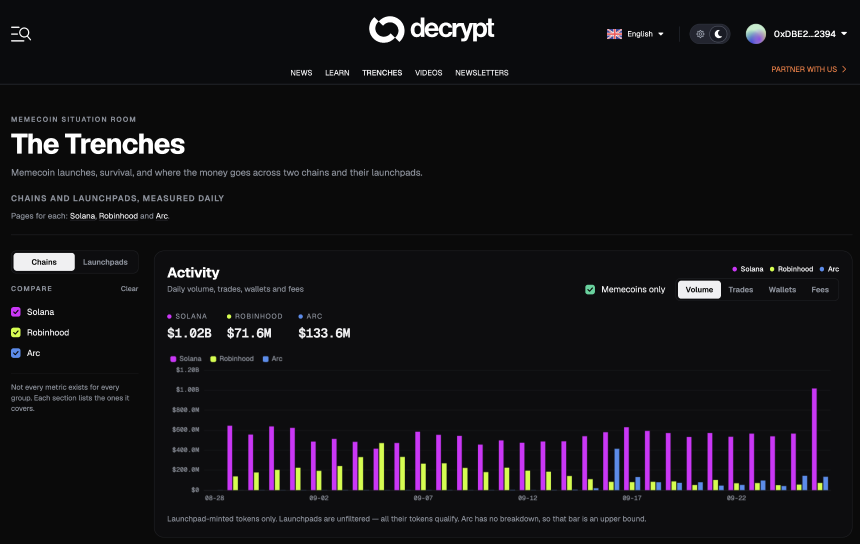Screen dimensions: 860x544
Task: Click the tallest Solana volume bar
Action: coord(814,439)
